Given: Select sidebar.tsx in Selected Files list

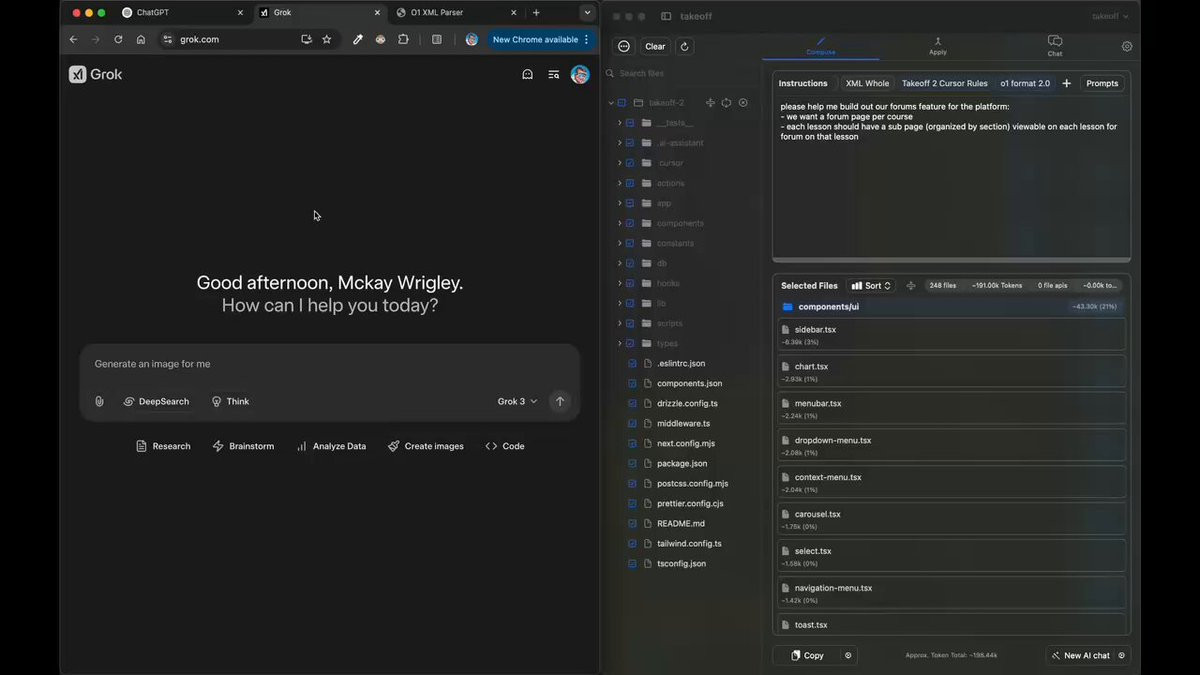Looking at the screenshot, I should pyautogui.click(x=951, y=334).
